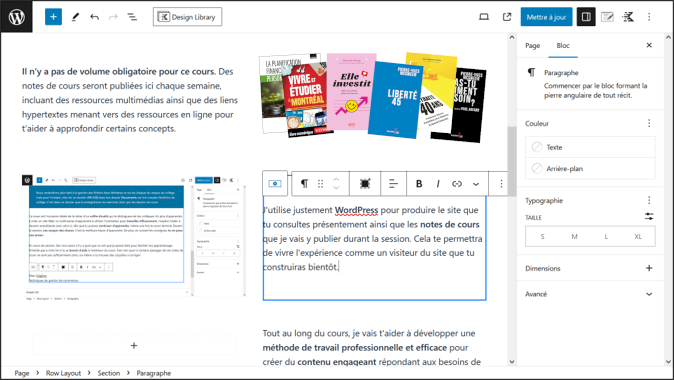This screenshot has width=674, height=380.
Task: Click into the selected paragraph text
Action: (x=372, y=239)
